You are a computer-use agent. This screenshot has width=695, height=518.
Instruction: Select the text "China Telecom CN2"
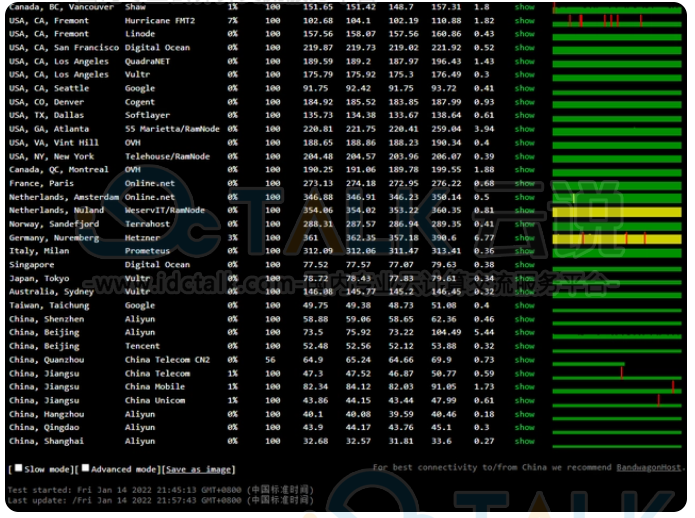[167, 360]
